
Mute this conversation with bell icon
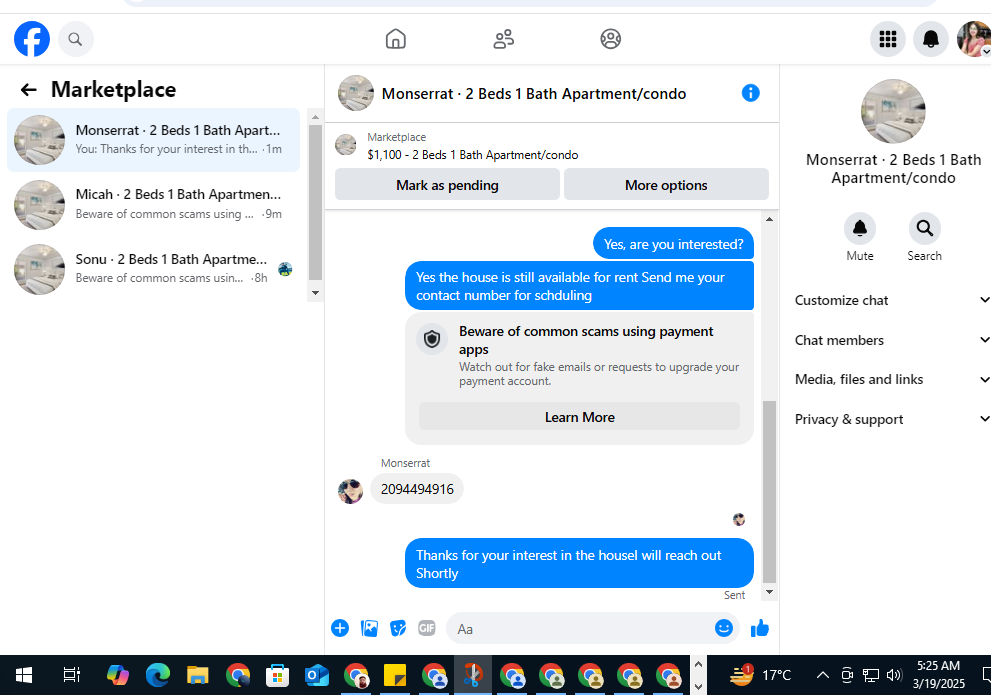tap(860, 228)
